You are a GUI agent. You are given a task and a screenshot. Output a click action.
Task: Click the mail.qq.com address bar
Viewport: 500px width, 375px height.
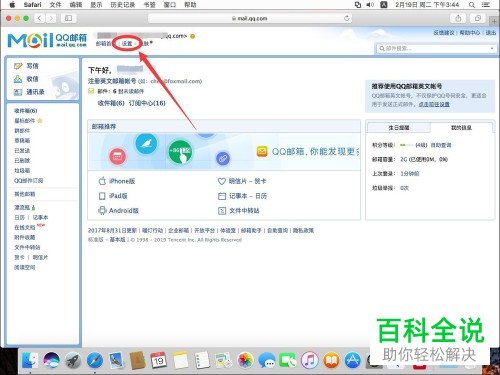point(250,18)
